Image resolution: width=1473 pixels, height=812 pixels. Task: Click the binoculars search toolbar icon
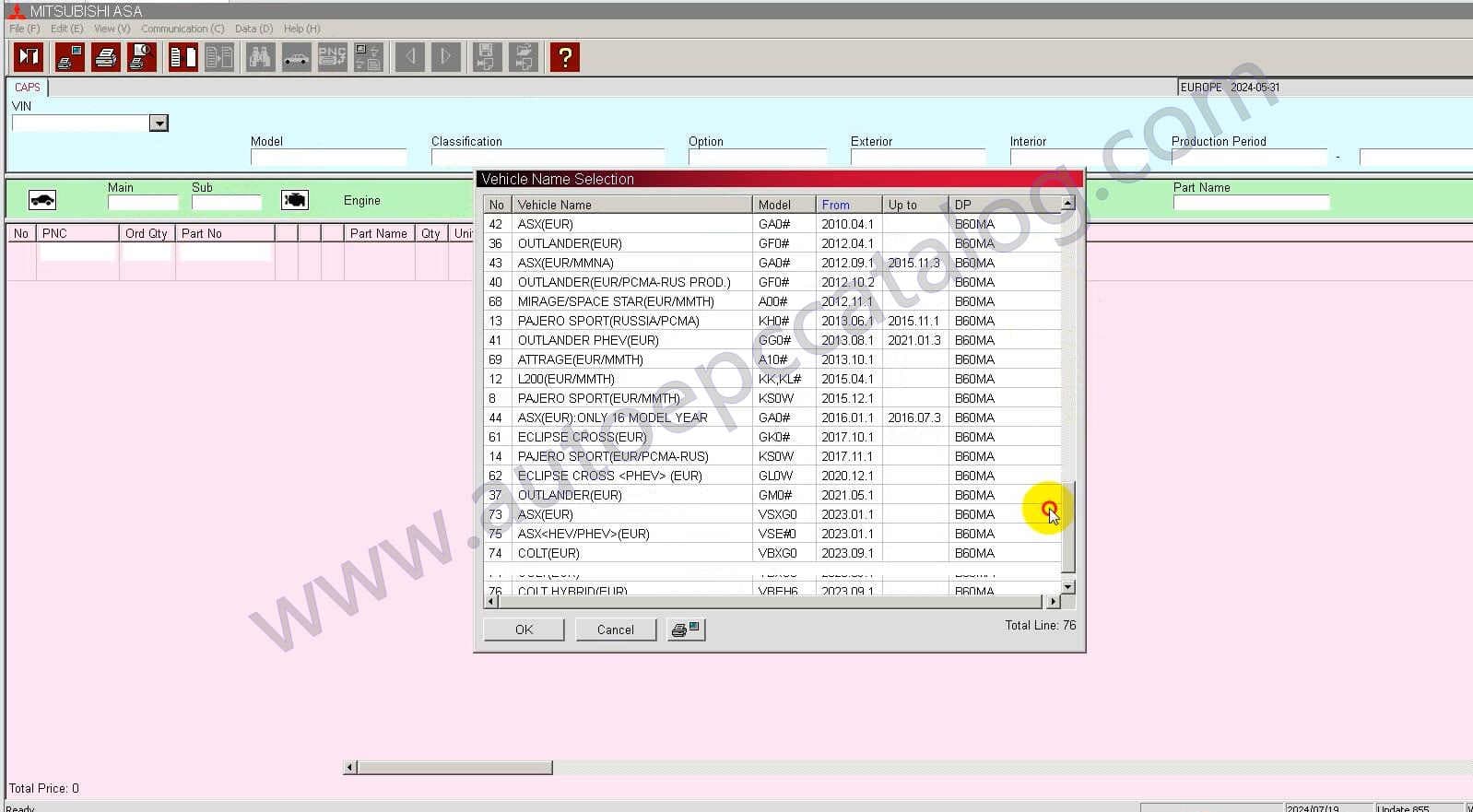(260, 58)
